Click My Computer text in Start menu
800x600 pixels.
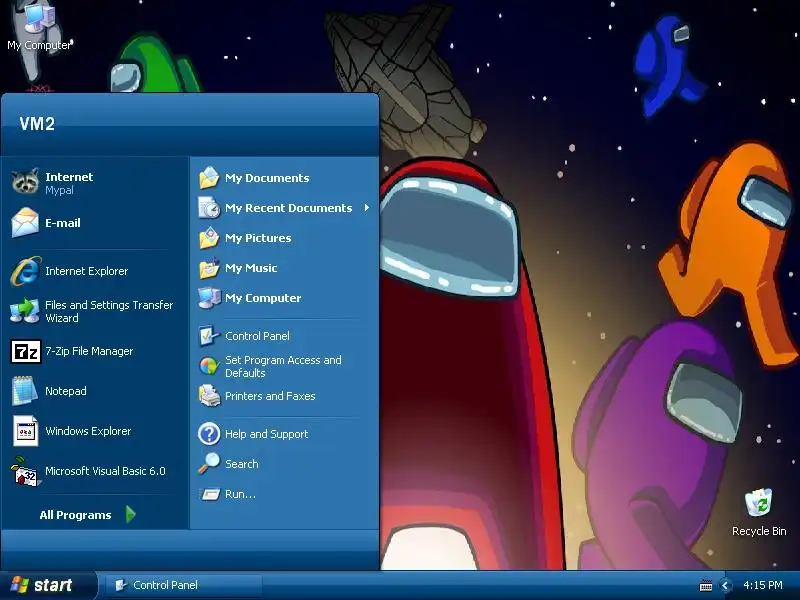[263, 298]
